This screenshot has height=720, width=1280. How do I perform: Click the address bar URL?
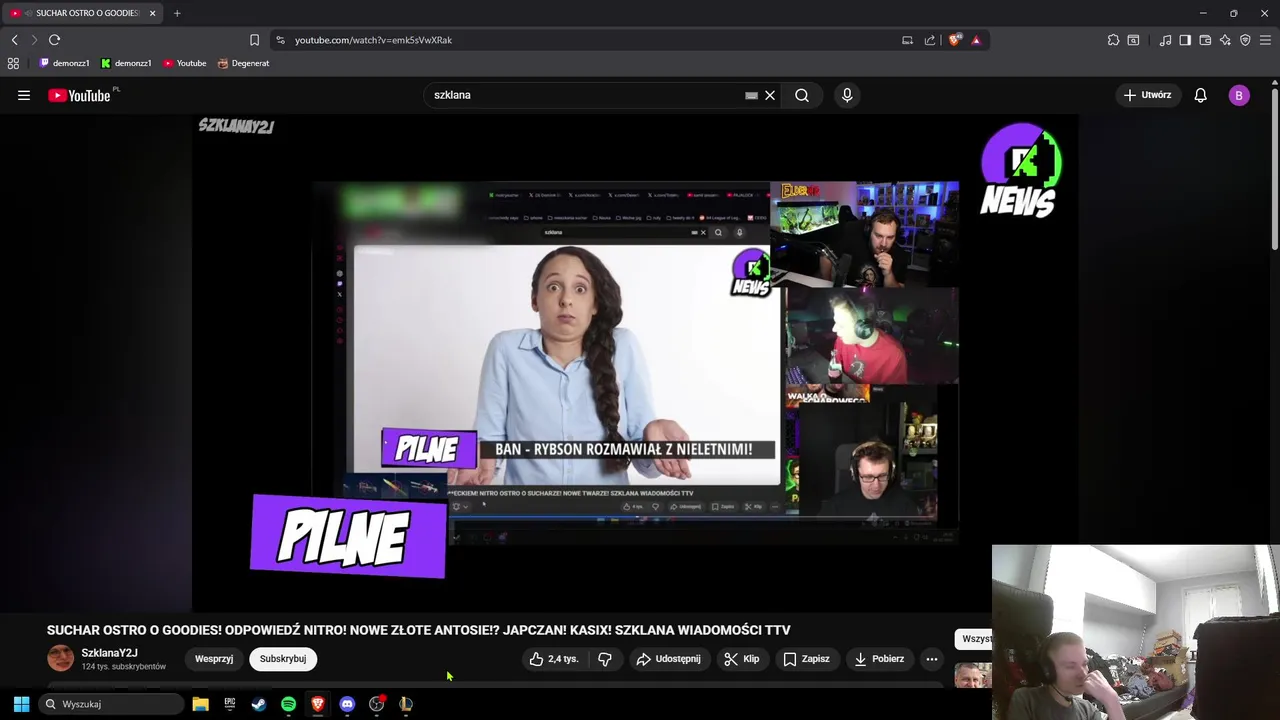[x=373, y=40]
